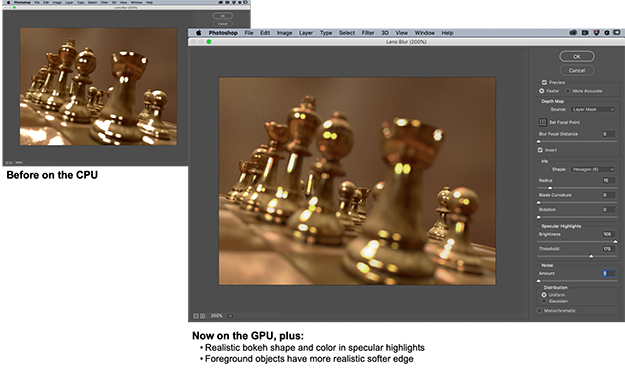Open the 3D menu in the large window
This screenshot has width=625, height=369.
tap(385, 33)
